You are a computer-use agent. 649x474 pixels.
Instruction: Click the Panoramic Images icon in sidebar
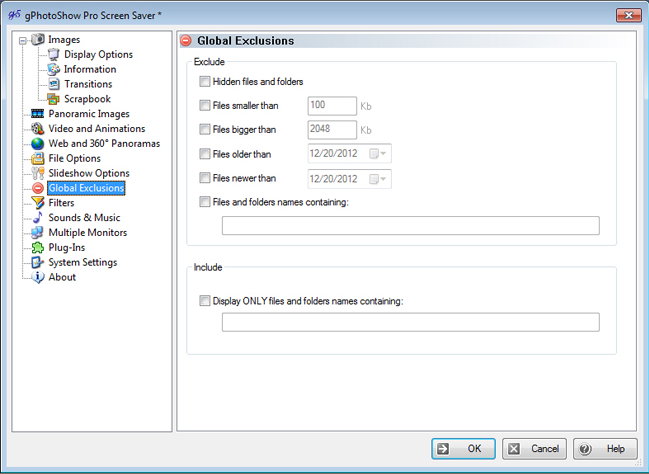tap(38, 114)
